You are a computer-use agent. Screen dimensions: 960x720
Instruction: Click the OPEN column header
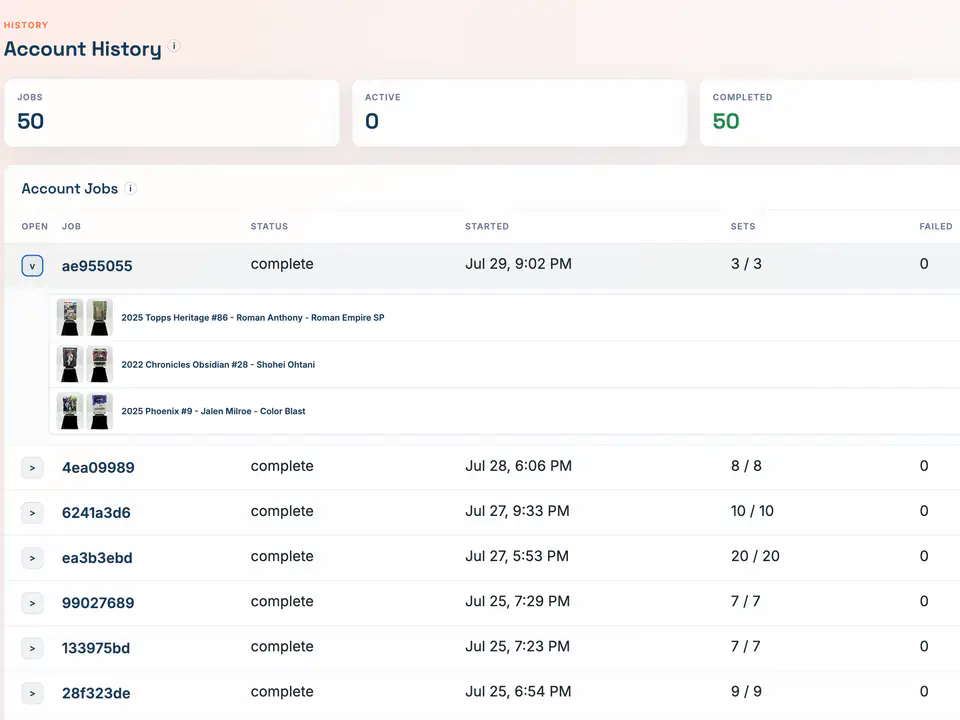[34, 227]
